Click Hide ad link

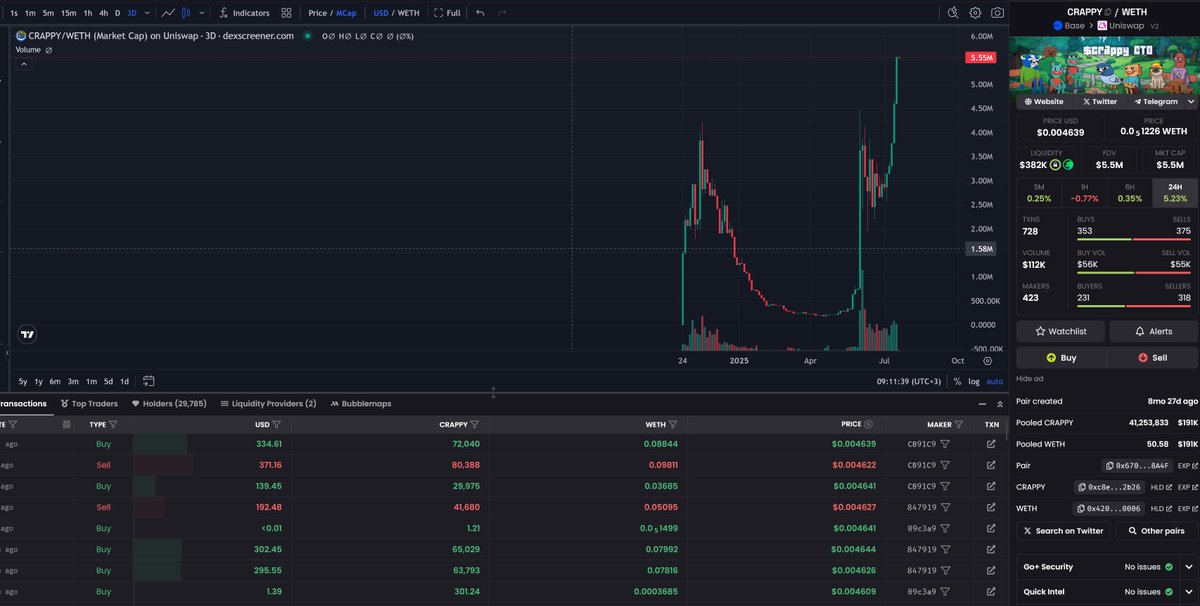(x=1029, y=379)
